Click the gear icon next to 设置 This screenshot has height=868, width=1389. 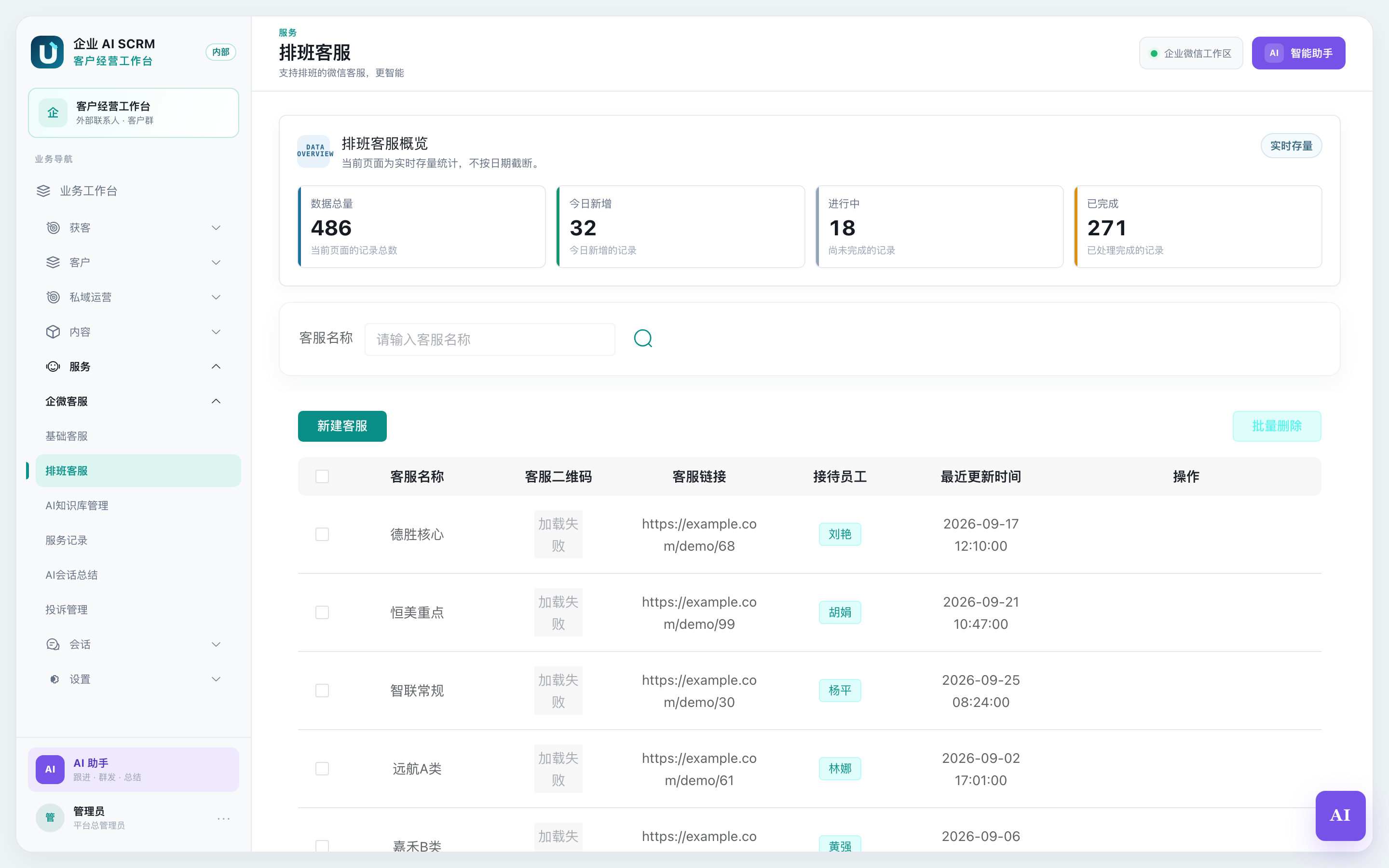point(54,679)
